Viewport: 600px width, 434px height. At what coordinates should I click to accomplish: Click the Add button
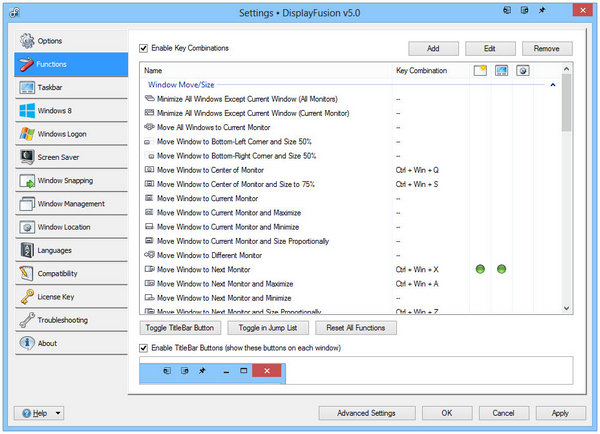433,49
